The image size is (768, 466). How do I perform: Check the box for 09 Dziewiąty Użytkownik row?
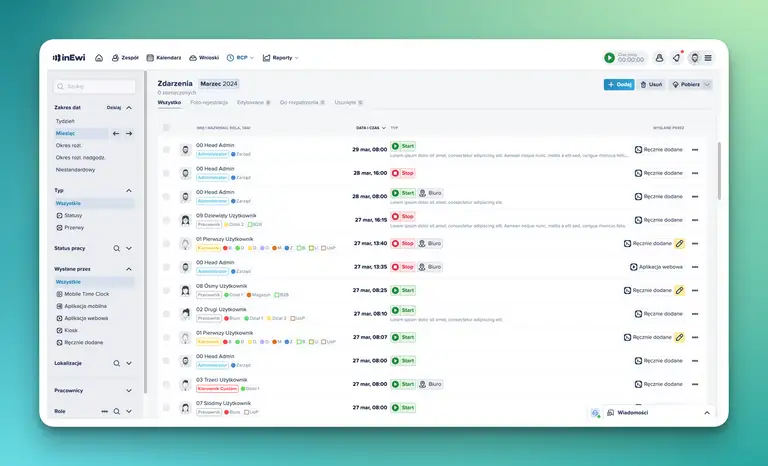[x=167, y=220]
